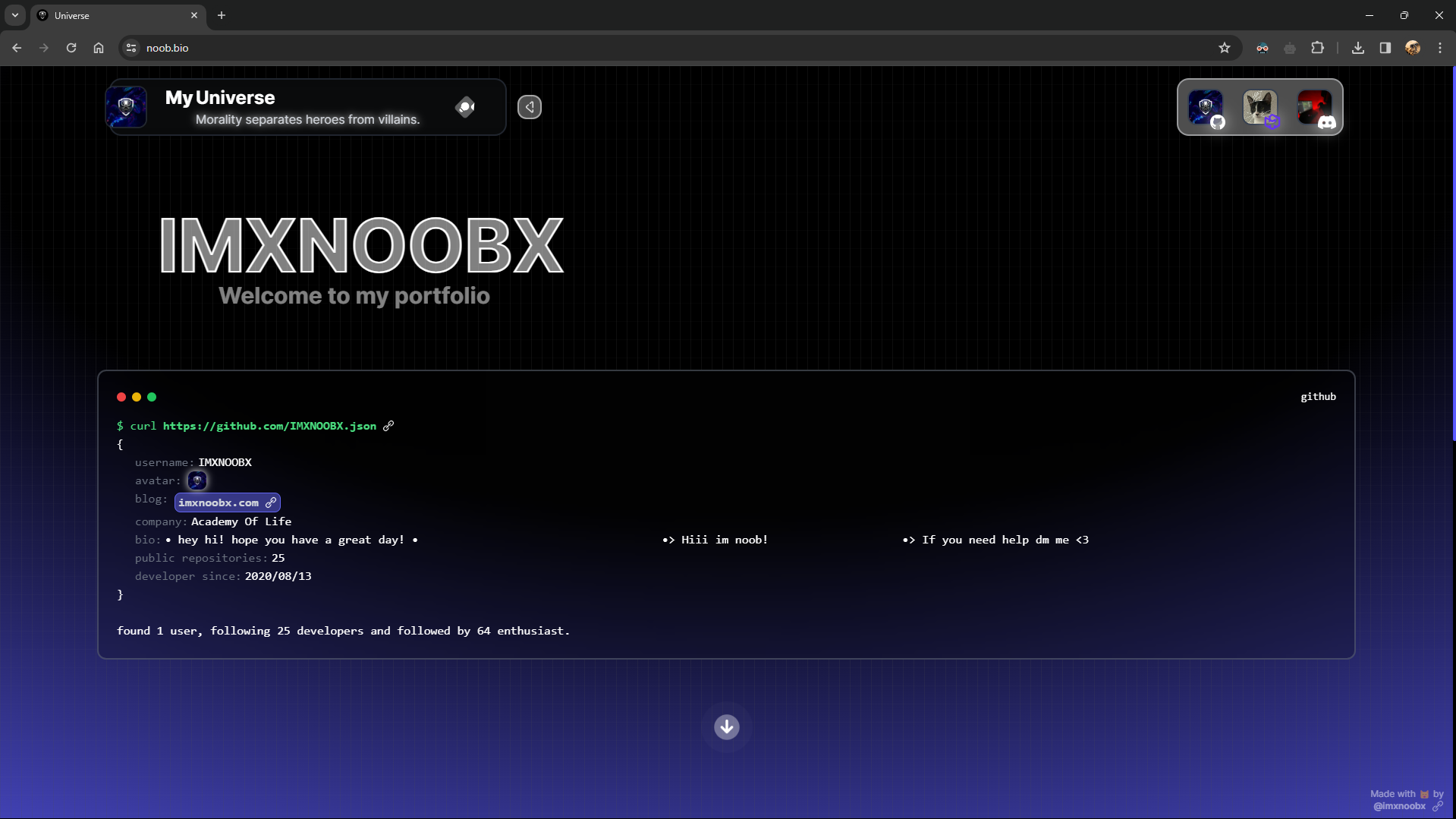Collapse the My Universe header with arrow button
The height and width of the screenshot is (819, 1456).
tap(530, 107)
